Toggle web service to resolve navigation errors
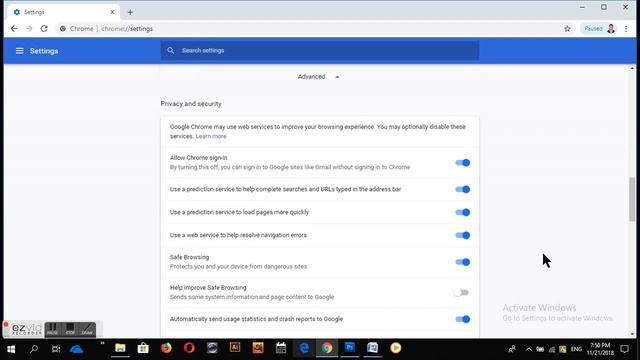The width and height of the screenshot is (640, 360). pos(462,236)
